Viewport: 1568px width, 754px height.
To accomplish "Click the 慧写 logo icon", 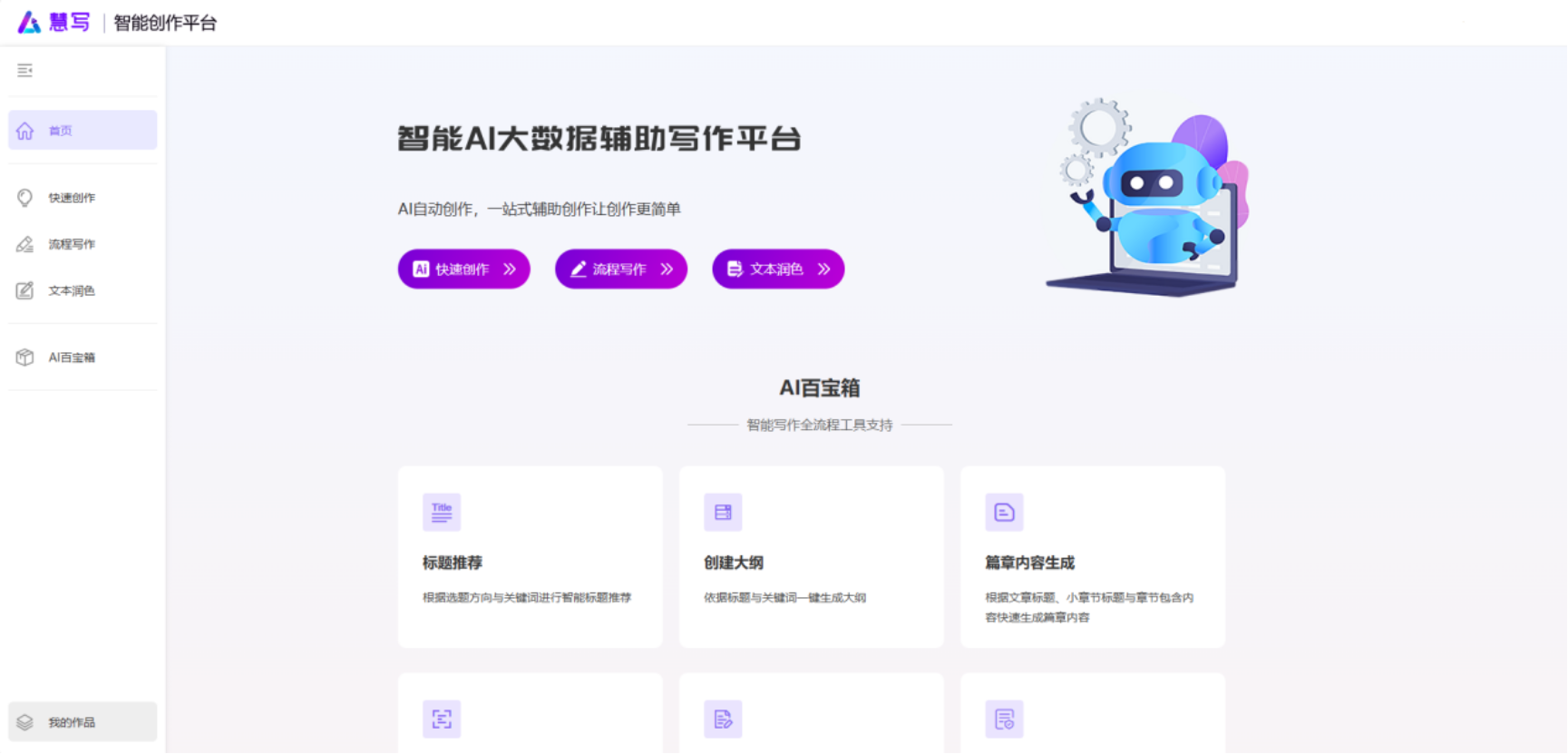I will pos(30,23).
